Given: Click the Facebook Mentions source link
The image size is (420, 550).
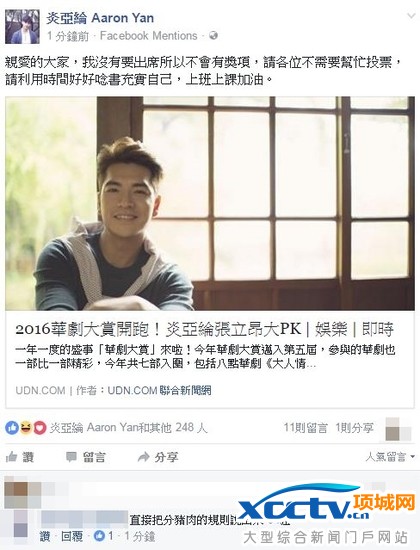Looking at the screenshot, I should click(x=148, y=36).
